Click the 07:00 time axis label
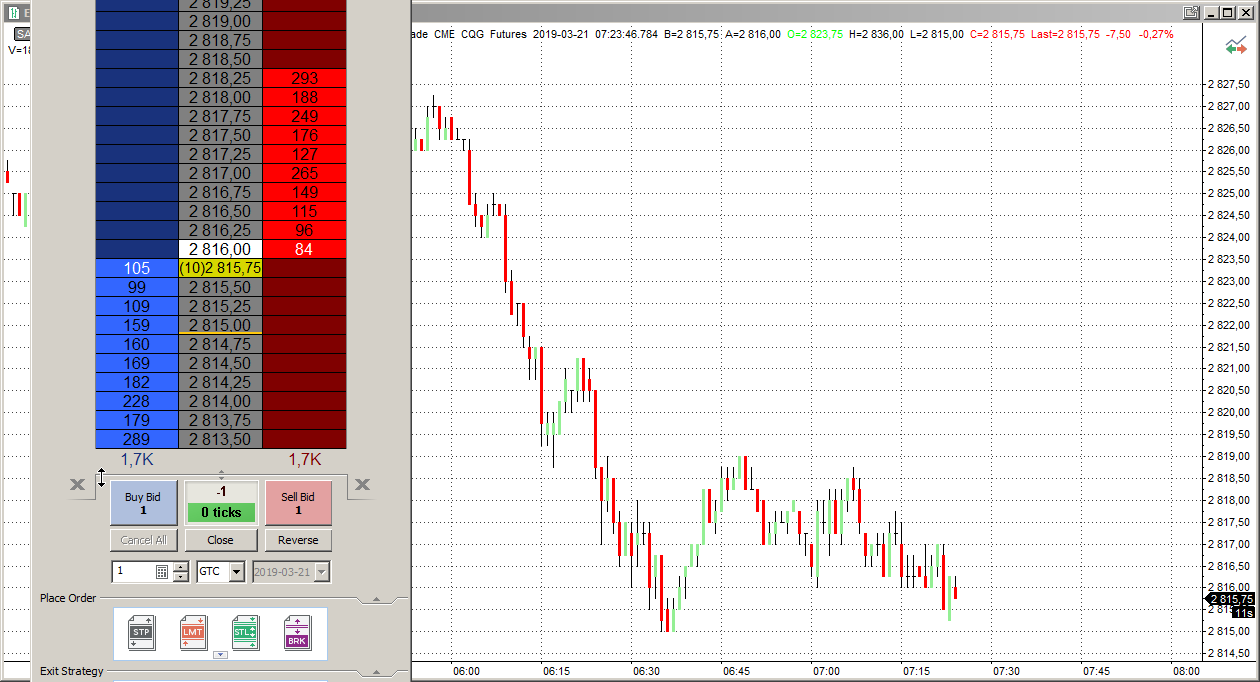 click(x=826, y=671)
